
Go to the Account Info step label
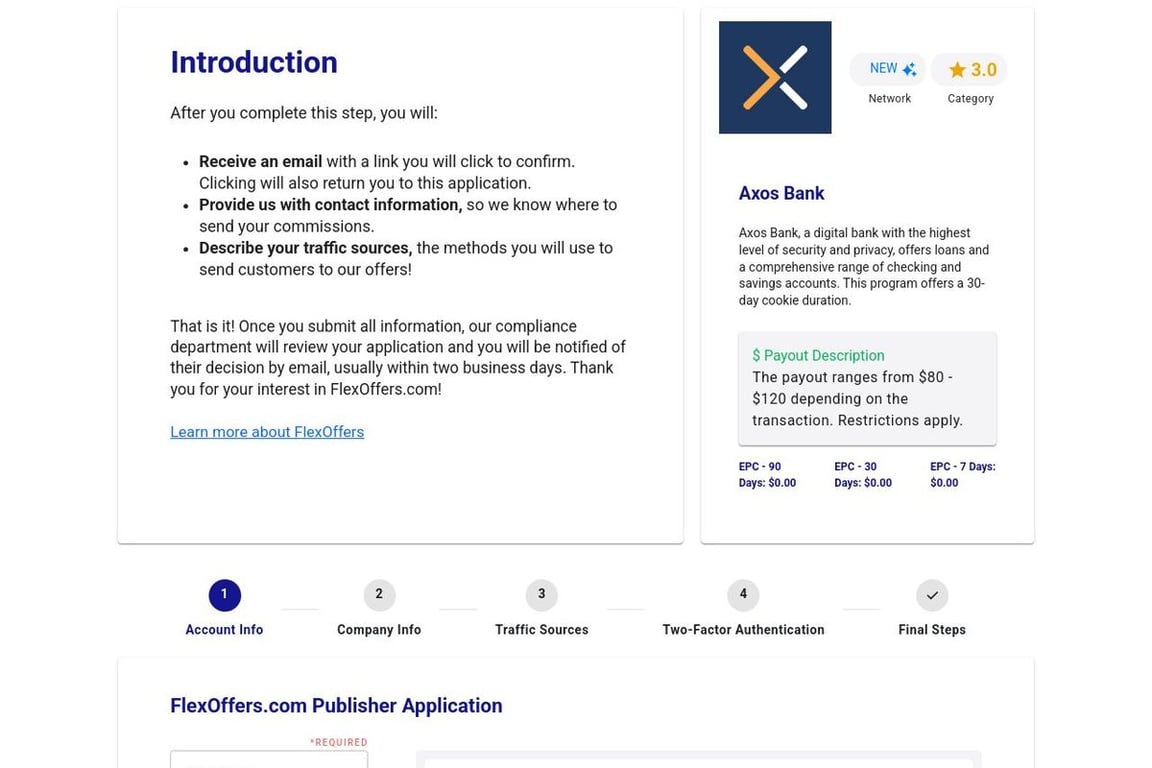click(224, 630)
